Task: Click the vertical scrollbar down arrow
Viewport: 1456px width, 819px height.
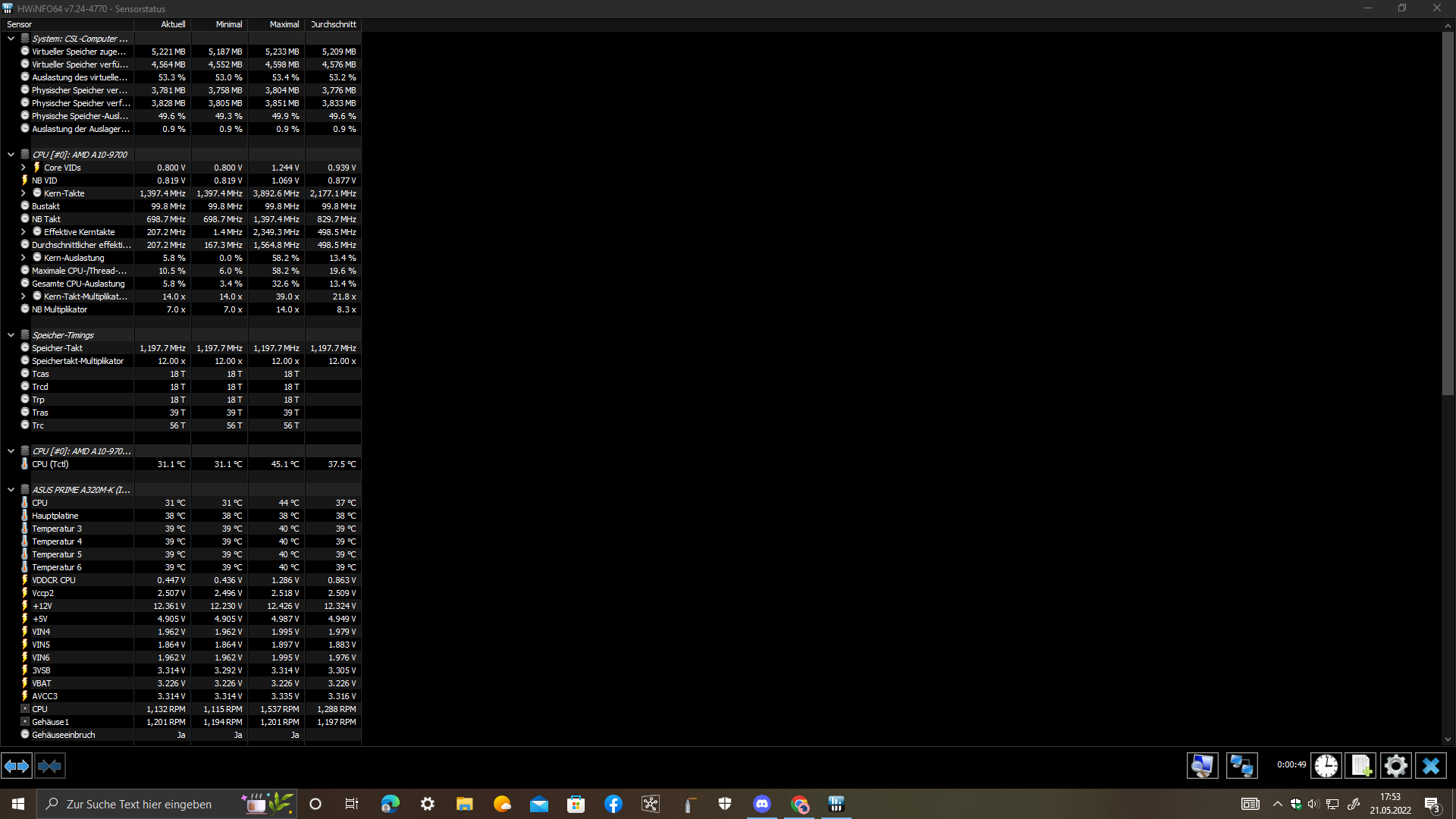Action: [1448, 739]
